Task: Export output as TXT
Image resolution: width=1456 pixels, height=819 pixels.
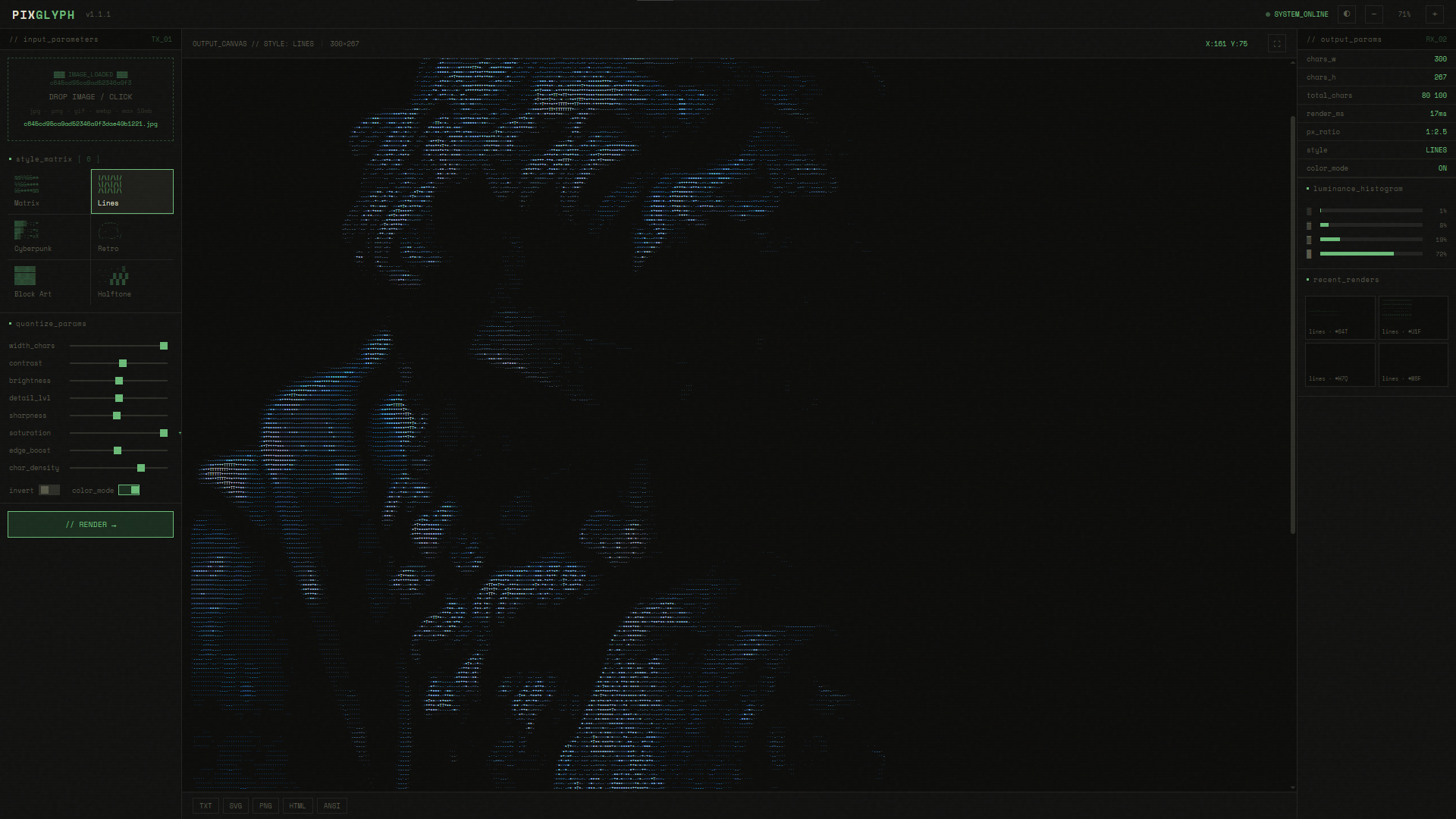Action: coord(206,806)
